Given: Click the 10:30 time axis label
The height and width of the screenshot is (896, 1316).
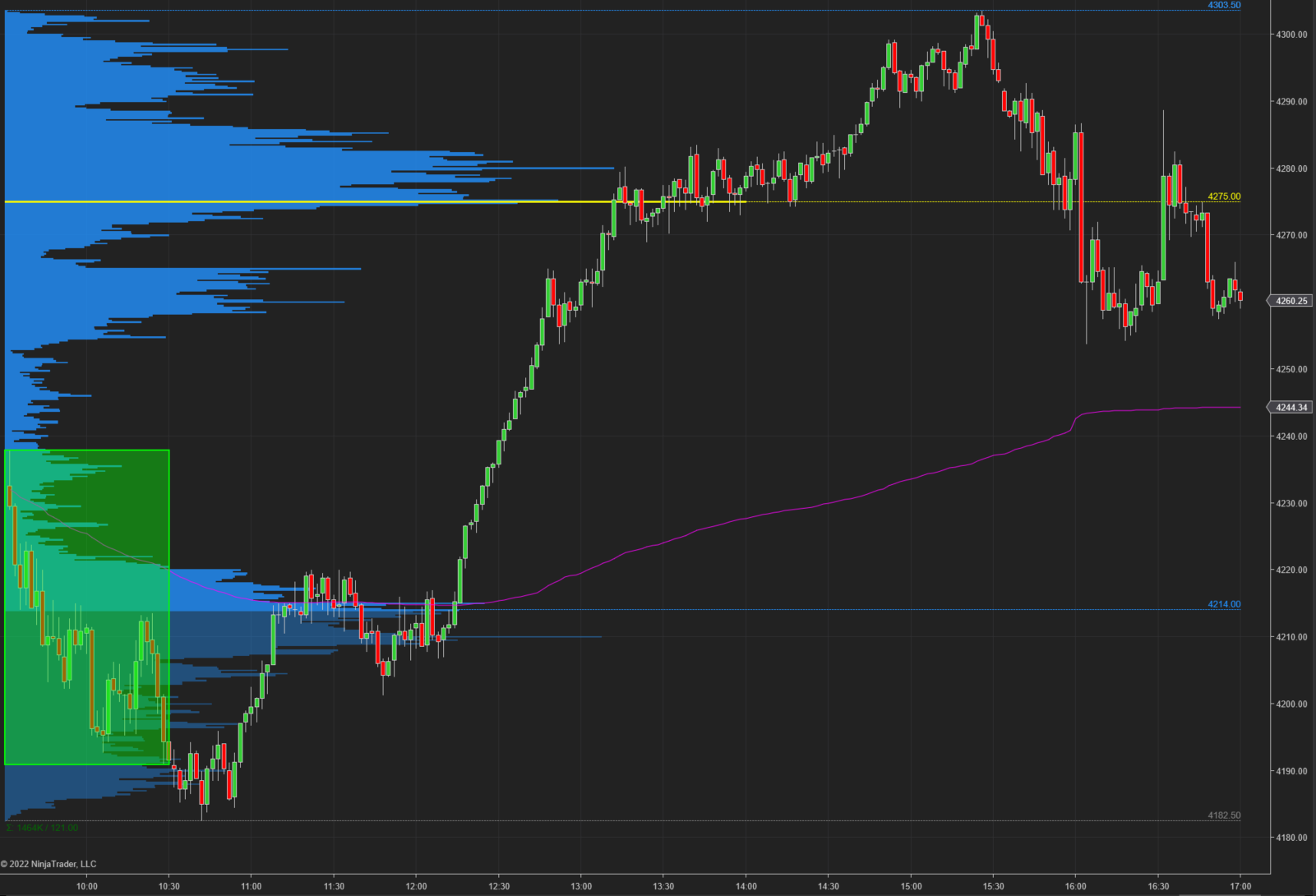Looking at the screenshot, I should (x=169, y=886).
